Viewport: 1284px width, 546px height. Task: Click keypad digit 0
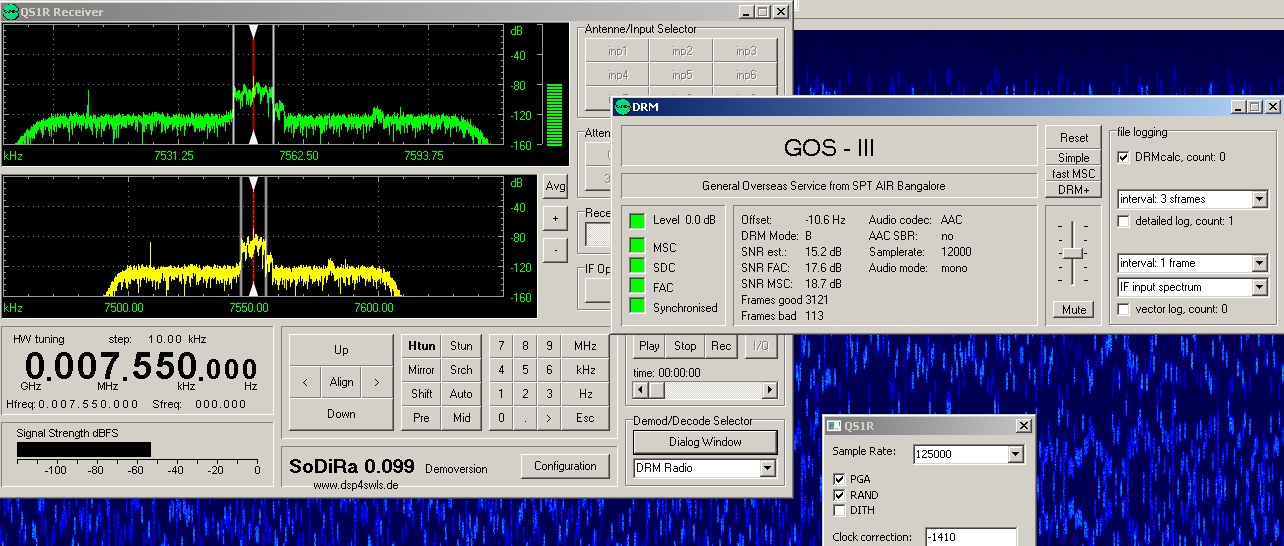click(x=501, y=418)
